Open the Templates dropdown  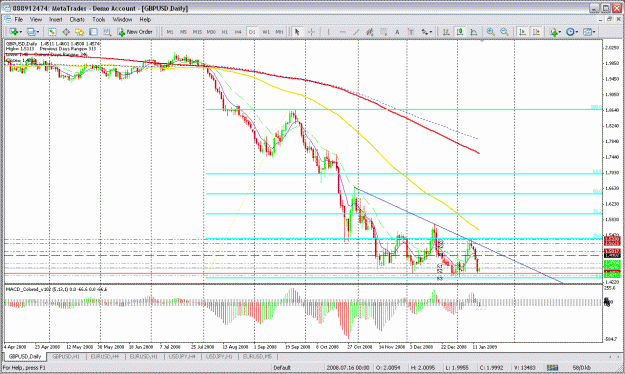coord(589,32)
